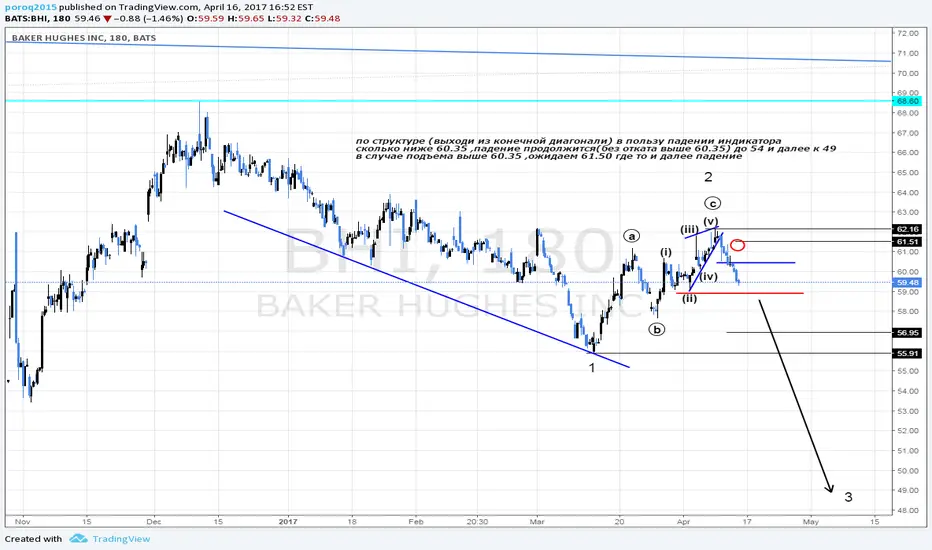The height and width of the screenshot is (550, 932).
Task: Click the (i) wave label
Action: [x=666, y=252]
